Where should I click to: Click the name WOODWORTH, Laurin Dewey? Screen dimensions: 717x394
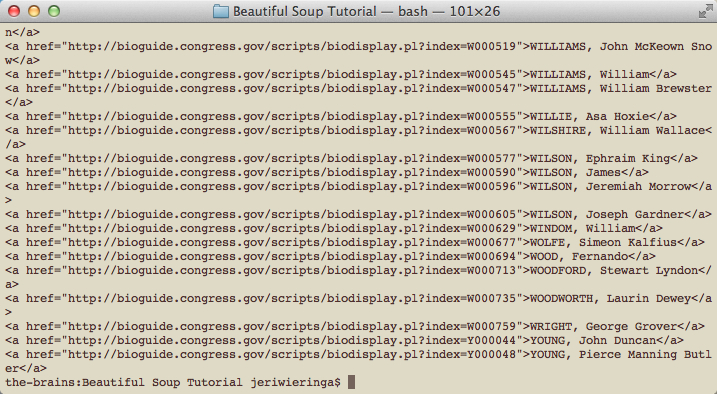tap(610, 298)
